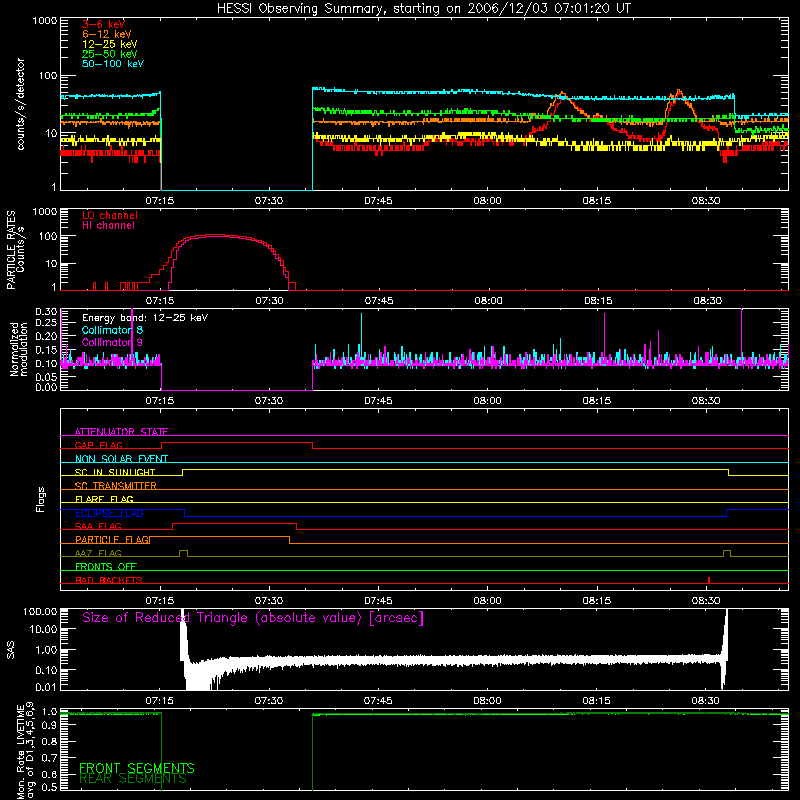Click the vertical Flags axis label
Image resolution: width=800 pixels, height=800 pixels.
point(40,499)
